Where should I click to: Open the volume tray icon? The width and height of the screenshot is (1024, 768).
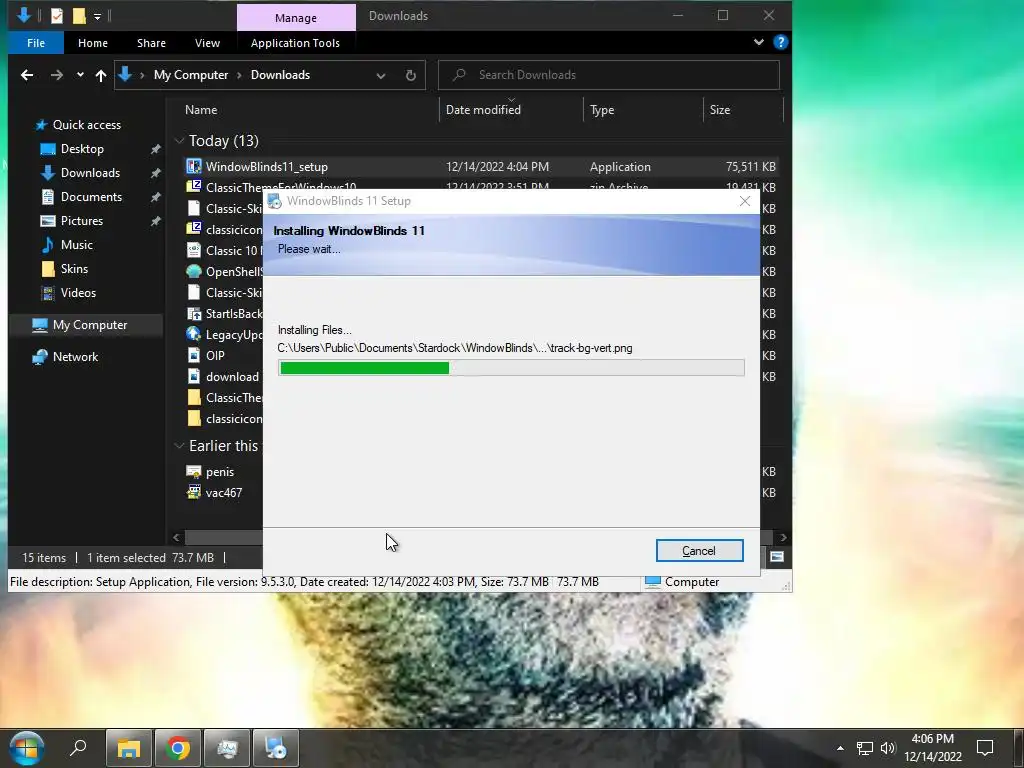click(x=888, y=748)
